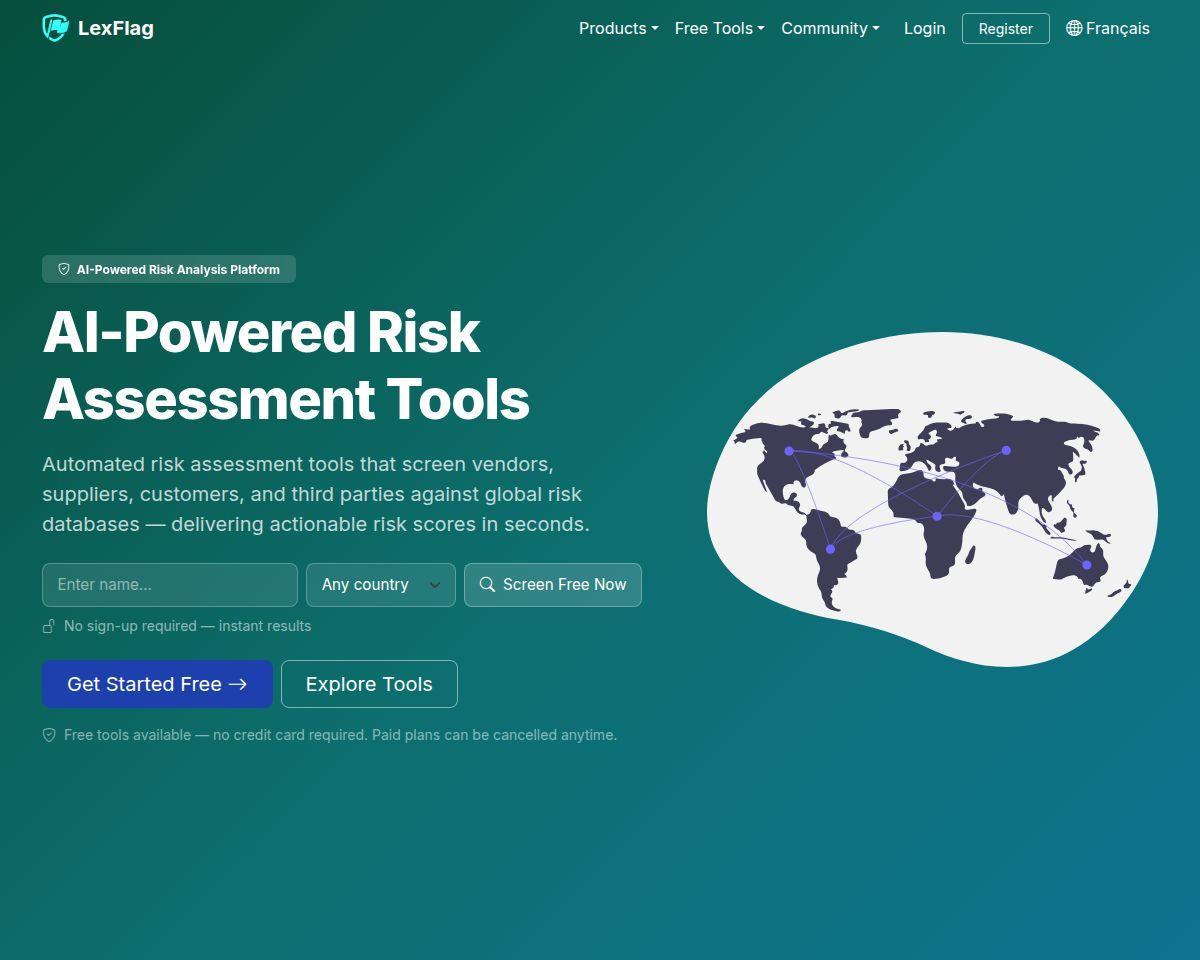Viewport: 1200px width, 960px height.
Task: Click the padlock icon by No sign-up required
Action: 48,626
